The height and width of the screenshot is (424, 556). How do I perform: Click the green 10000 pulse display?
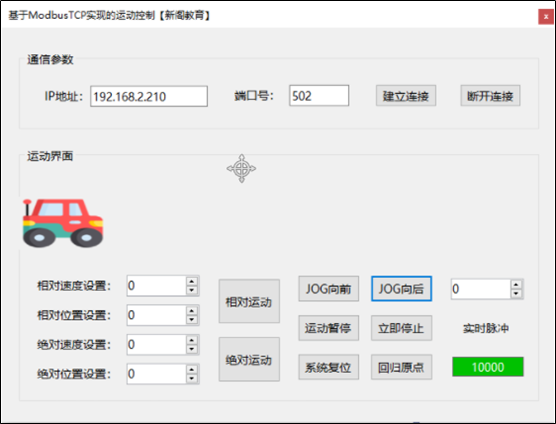point(488,367)
